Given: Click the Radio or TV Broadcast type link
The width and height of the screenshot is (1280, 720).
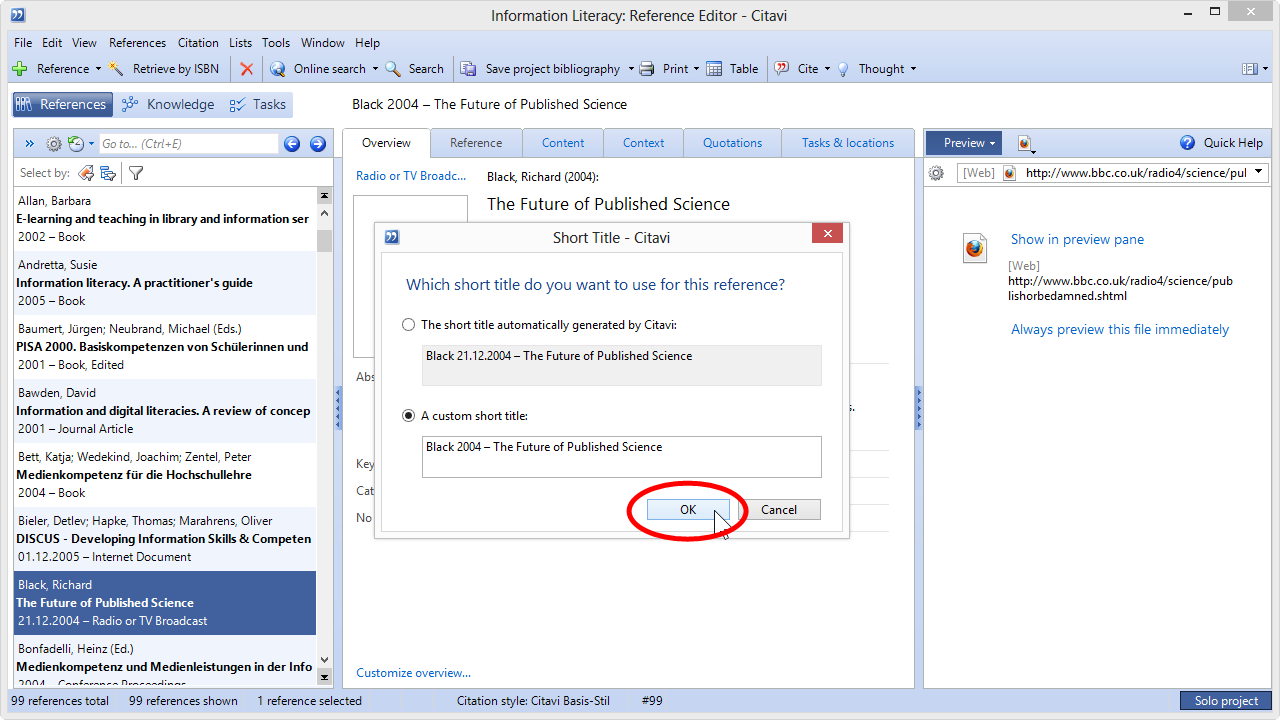Looking at the screenshot, I should click(411, 176).
